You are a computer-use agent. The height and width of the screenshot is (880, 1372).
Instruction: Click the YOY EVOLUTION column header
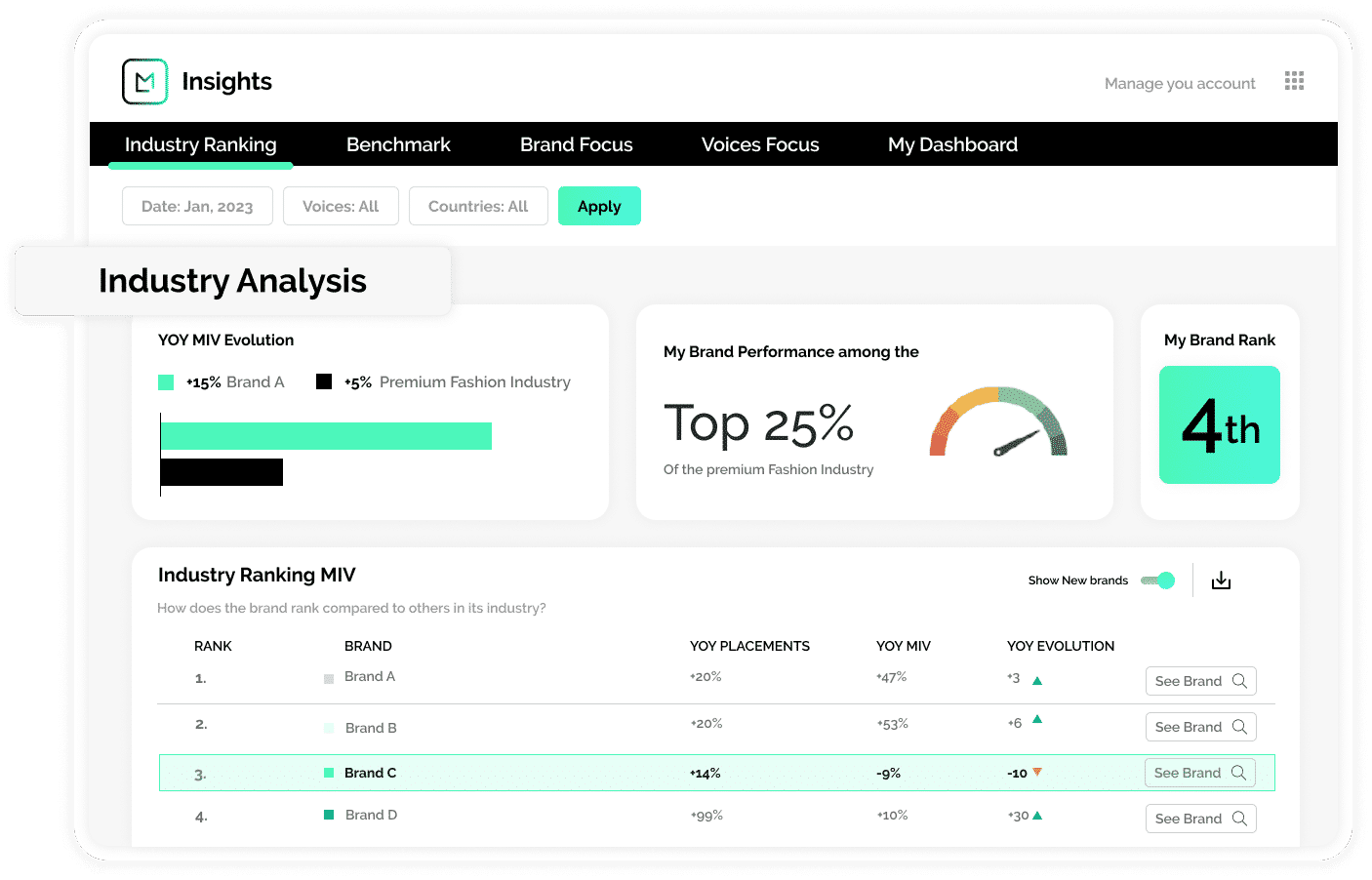coord(1061,646)
